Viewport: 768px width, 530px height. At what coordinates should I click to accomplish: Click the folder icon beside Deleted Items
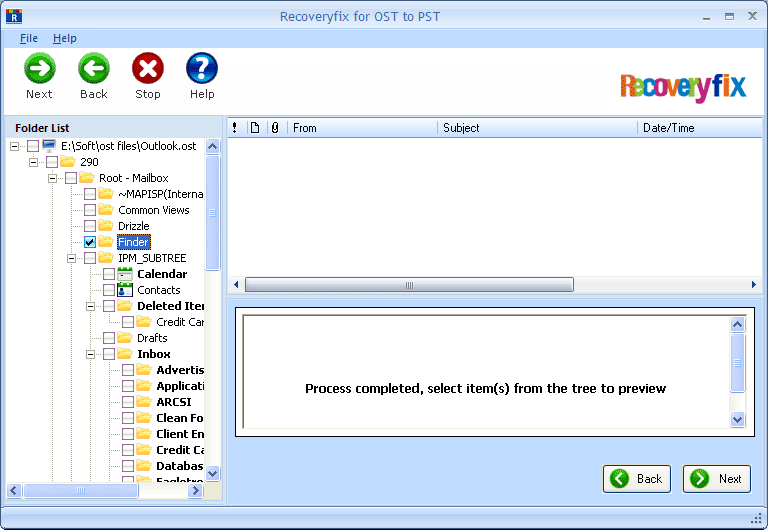click(124, 306)
